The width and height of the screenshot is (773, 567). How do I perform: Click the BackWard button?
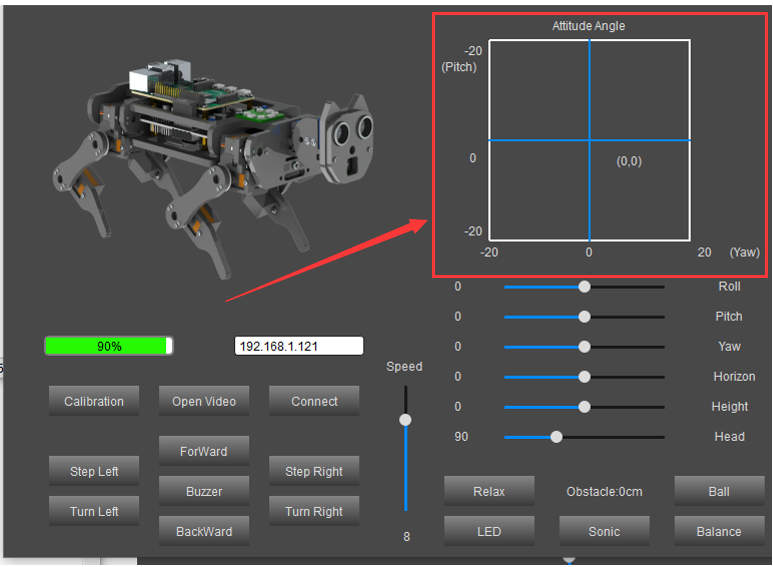tap(204, 531)
